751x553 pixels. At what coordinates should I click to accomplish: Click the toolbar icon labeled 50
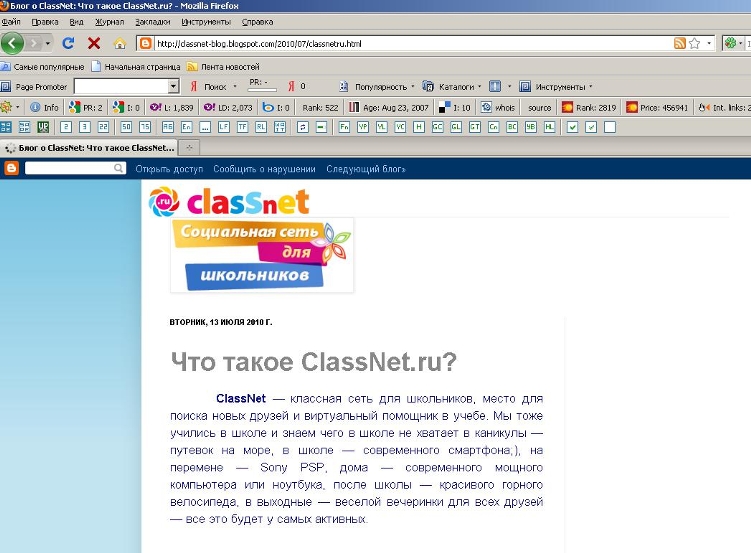coord(126,127)
